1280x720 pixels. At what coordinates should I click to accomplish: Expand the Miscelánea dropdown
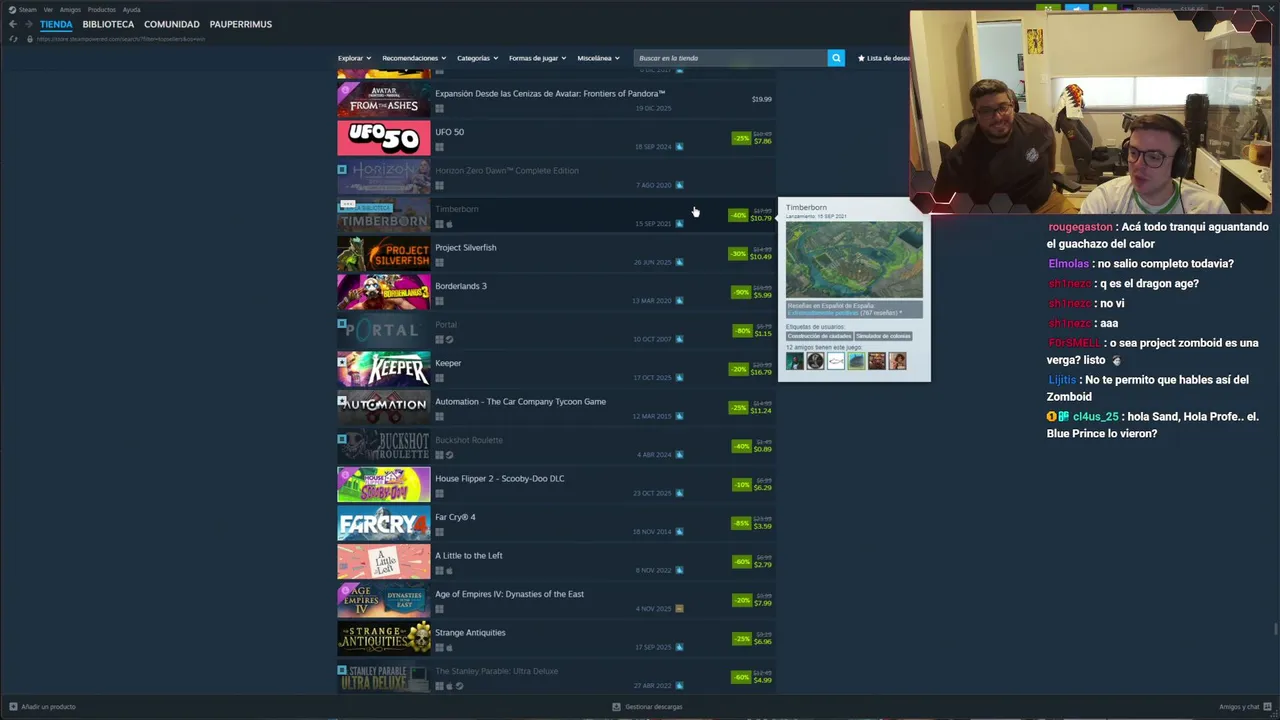pyautogui.click(x=598, y=58)
